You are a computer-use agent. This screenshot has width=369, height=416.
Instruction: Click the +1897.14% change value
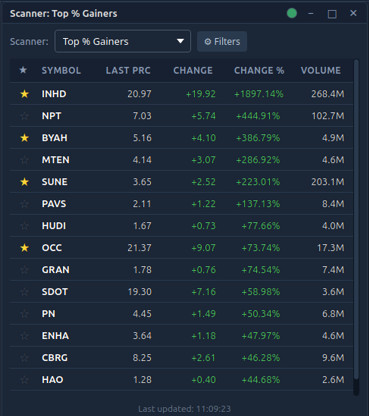click(x=259, y=94)
